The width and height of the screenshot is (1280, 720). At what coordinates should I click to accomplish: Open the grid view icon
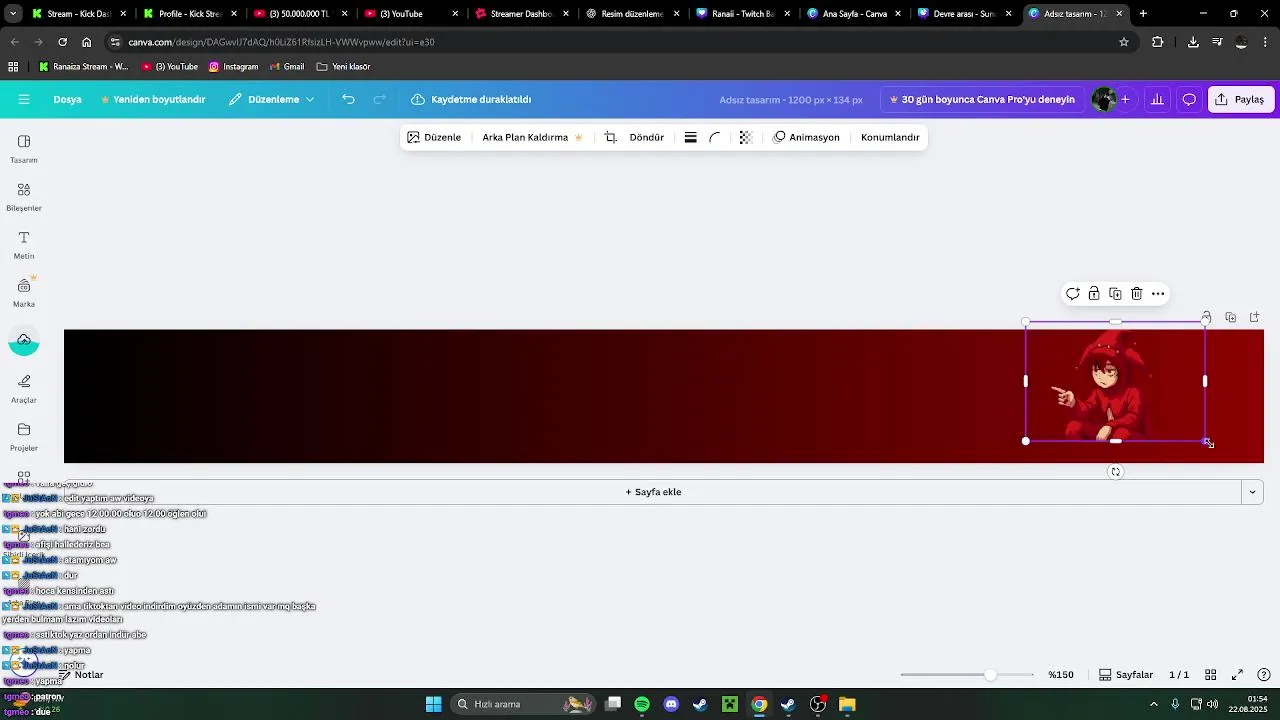pyautogui.click(x=1210, y=675)
